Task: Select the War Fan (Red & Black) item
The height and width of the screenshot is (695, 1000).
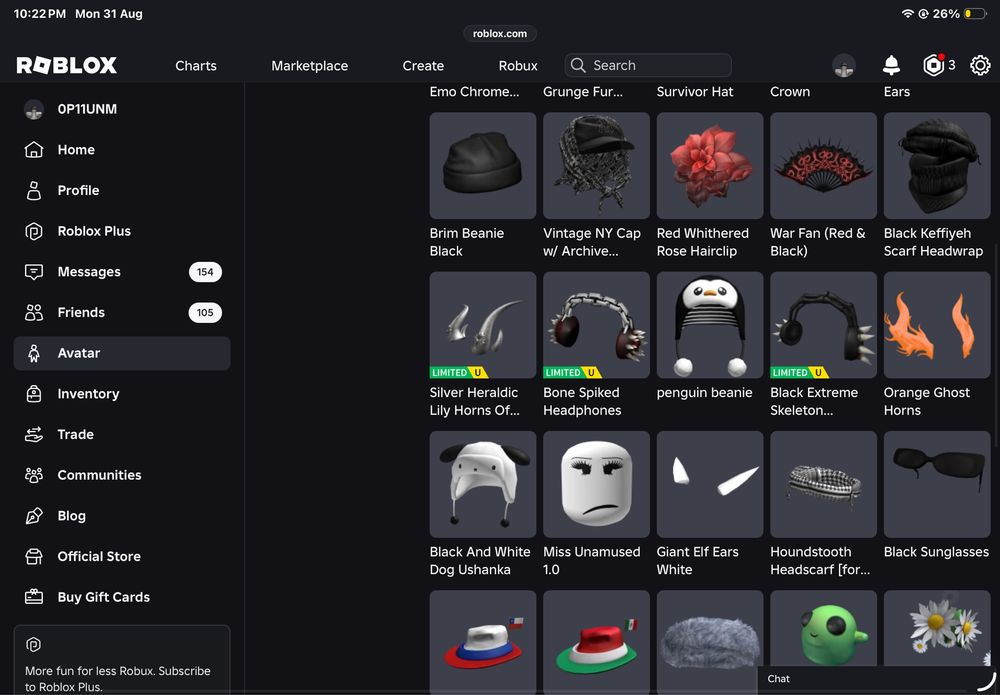Action: click(823, 166)
